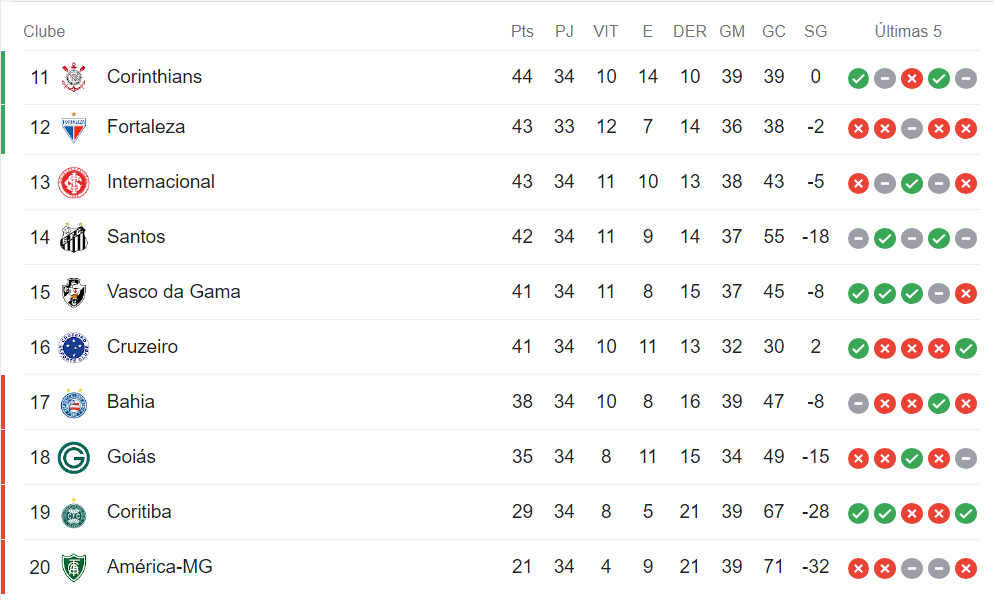This screenshot has width=994, height=600.
Task: Click the Corinthians club crest
Action: click(x=74, y=77)
